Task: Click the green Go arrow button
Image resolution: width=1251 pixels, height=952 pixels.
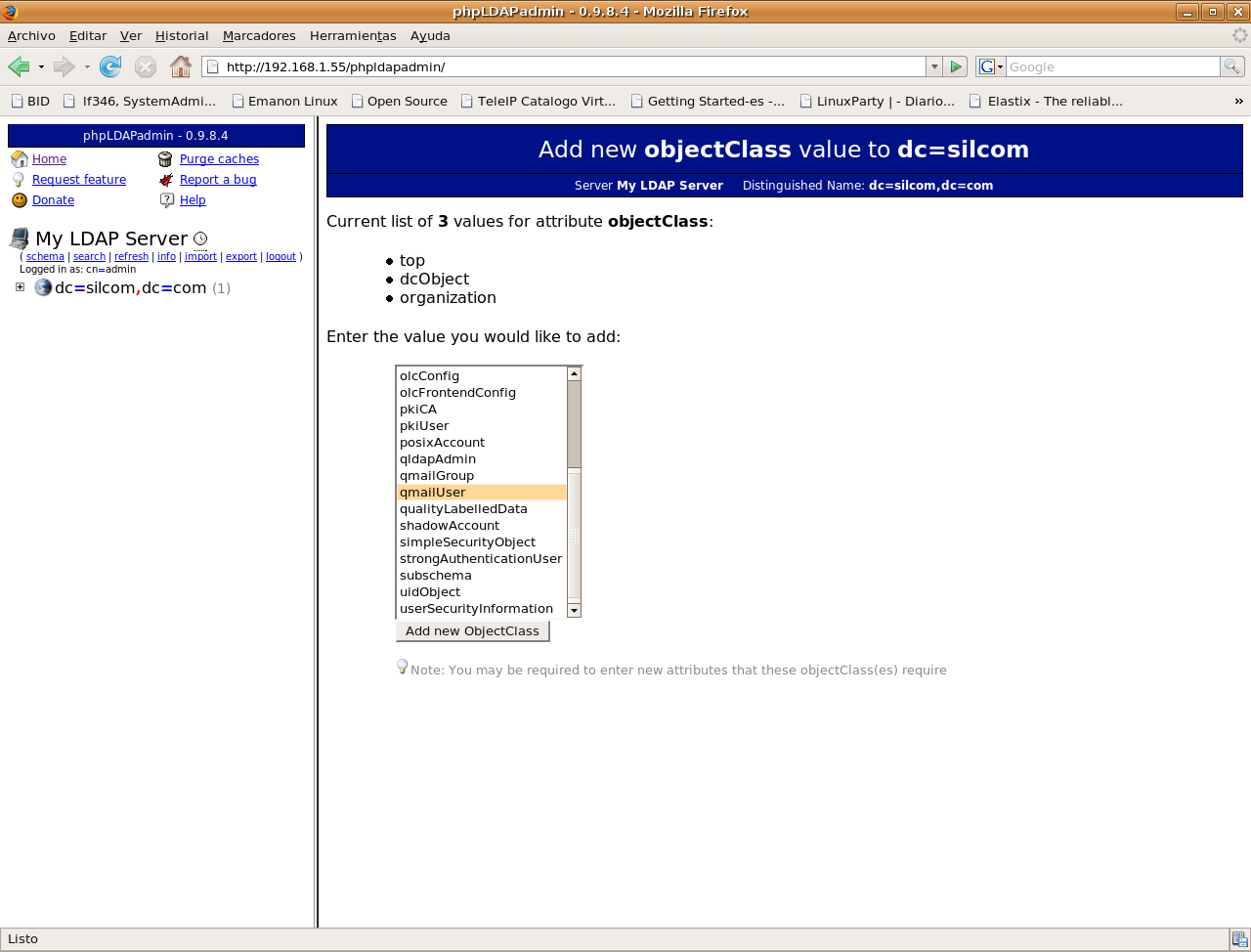Action: click(x=957, y=66)
